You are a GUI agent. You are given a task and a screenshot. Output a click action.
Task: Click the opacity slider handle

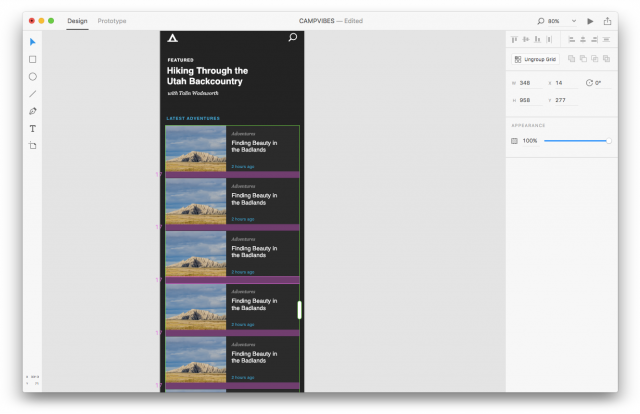click(x=609, y=141)
